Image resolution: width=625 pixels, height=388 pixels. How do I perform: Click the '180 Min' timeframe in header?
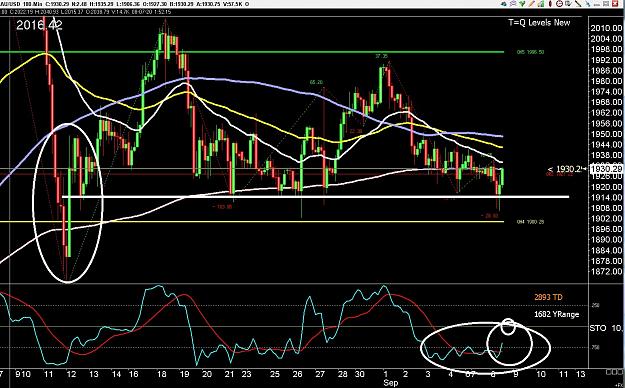click(x=31, y=4)
